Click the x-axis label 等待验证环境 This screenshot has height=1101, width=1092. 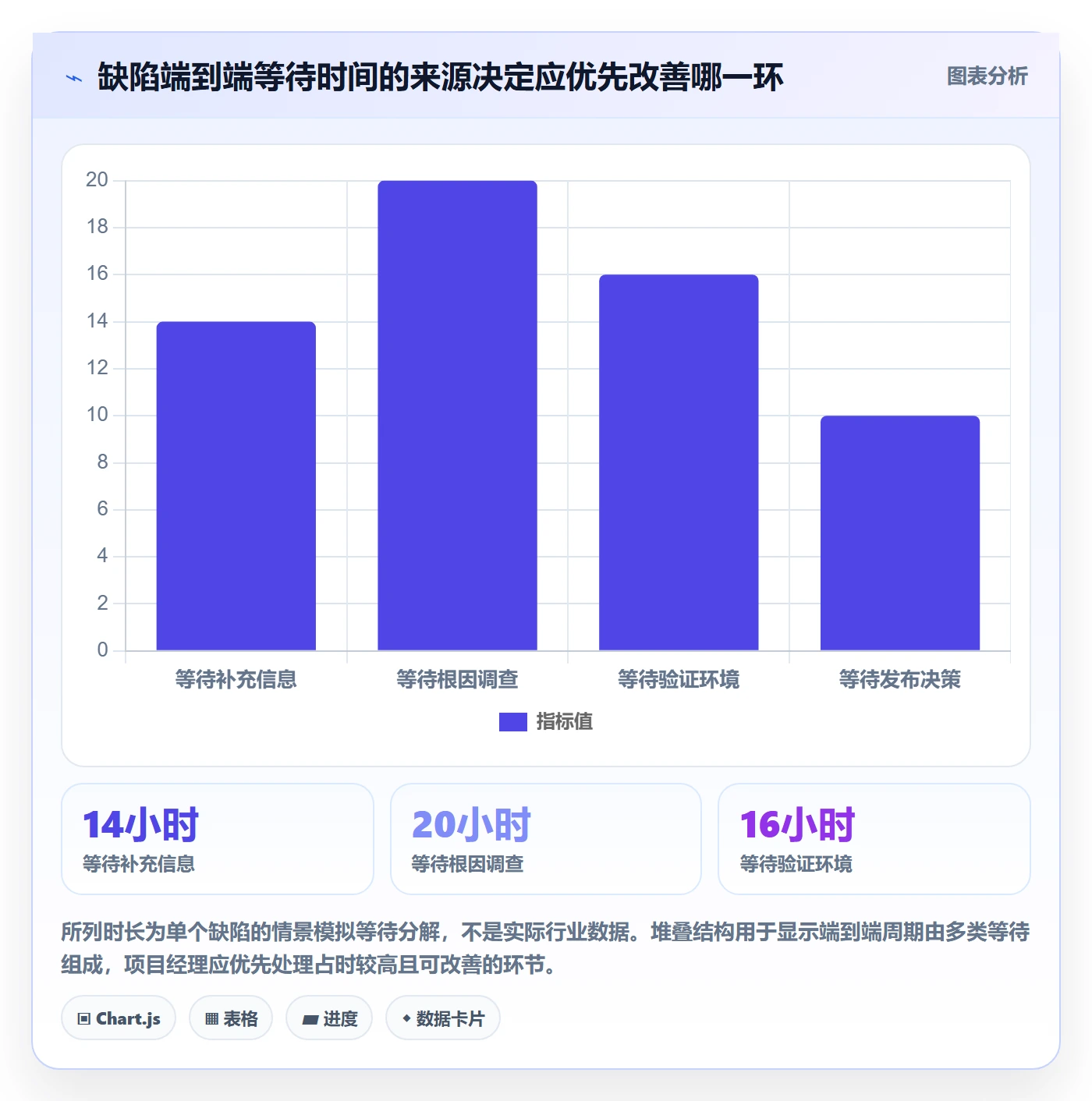coord(679,680)
